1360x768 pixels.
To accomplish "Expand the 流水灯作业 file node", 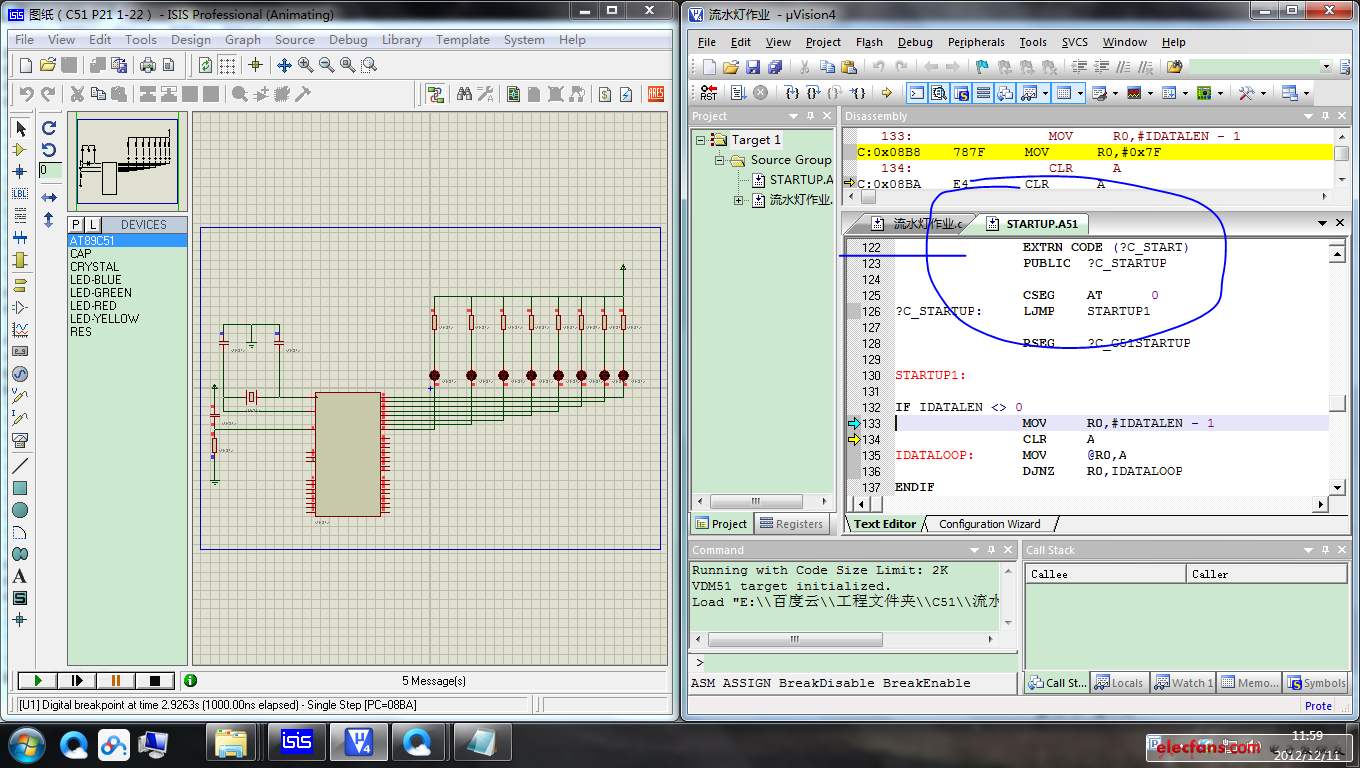I will point(739,200).
